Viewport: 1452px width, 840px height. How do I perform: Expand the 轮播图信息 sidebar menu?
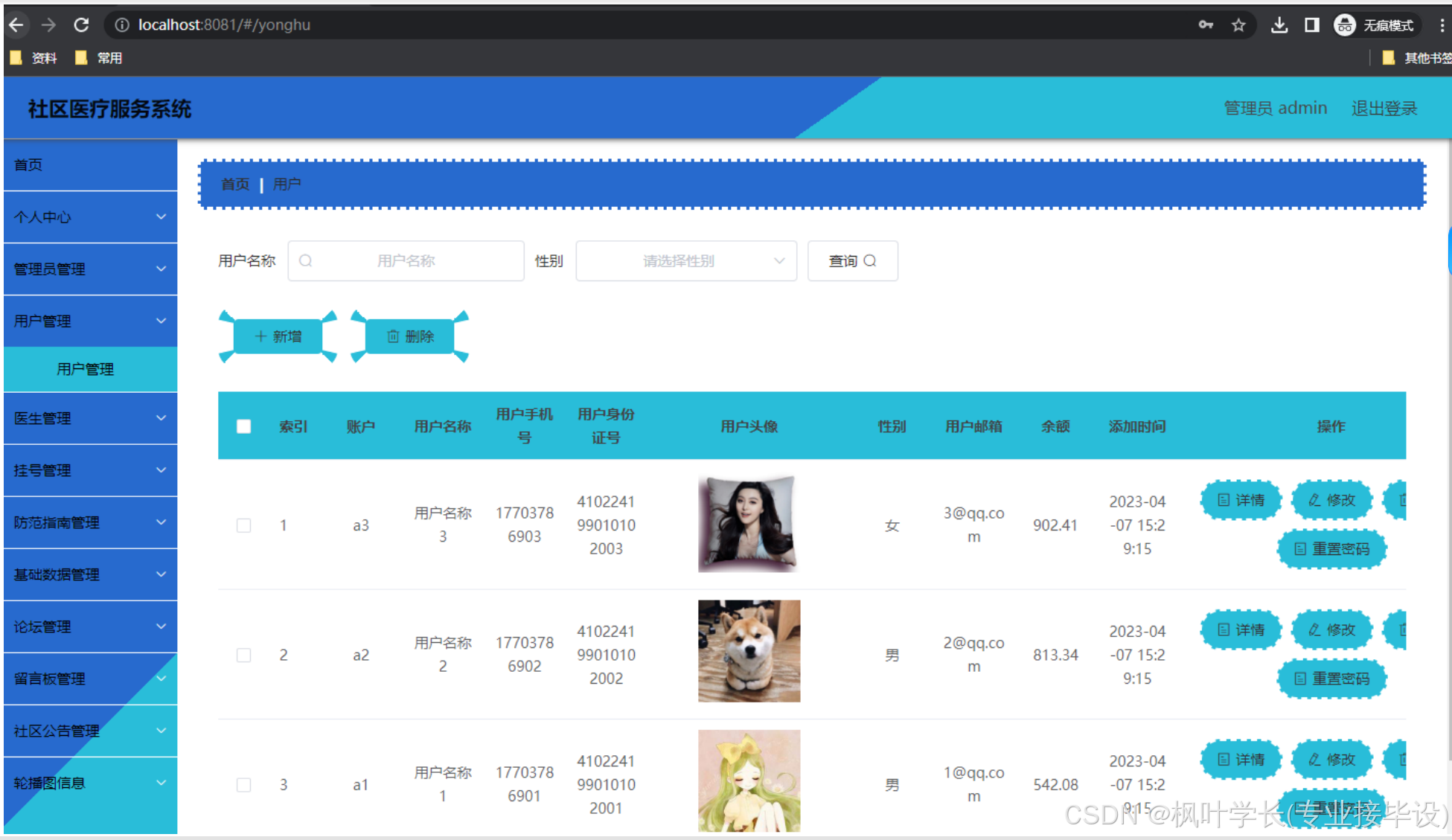(x=90, y=783)
